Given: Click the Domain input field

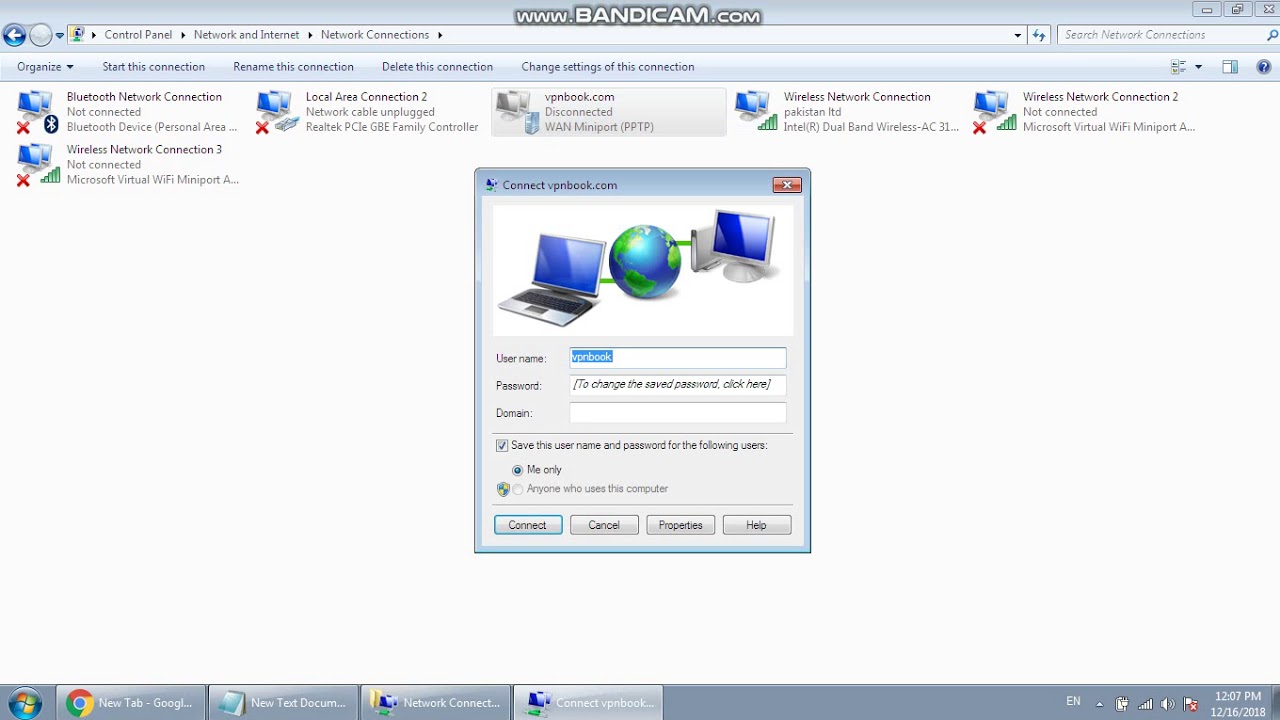Looking at the screenshot, I should click(678, 413).
